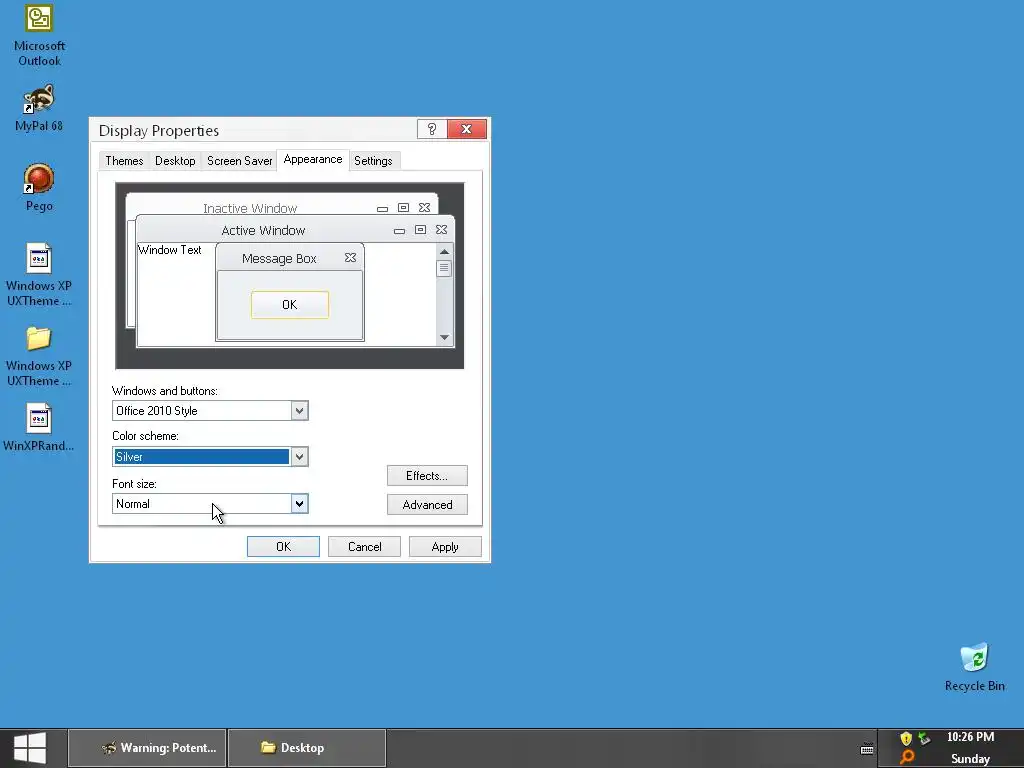This screenshot has width=1024, height=768.
Task: Select the Recycle Bin icon
Action: [974, 667]
